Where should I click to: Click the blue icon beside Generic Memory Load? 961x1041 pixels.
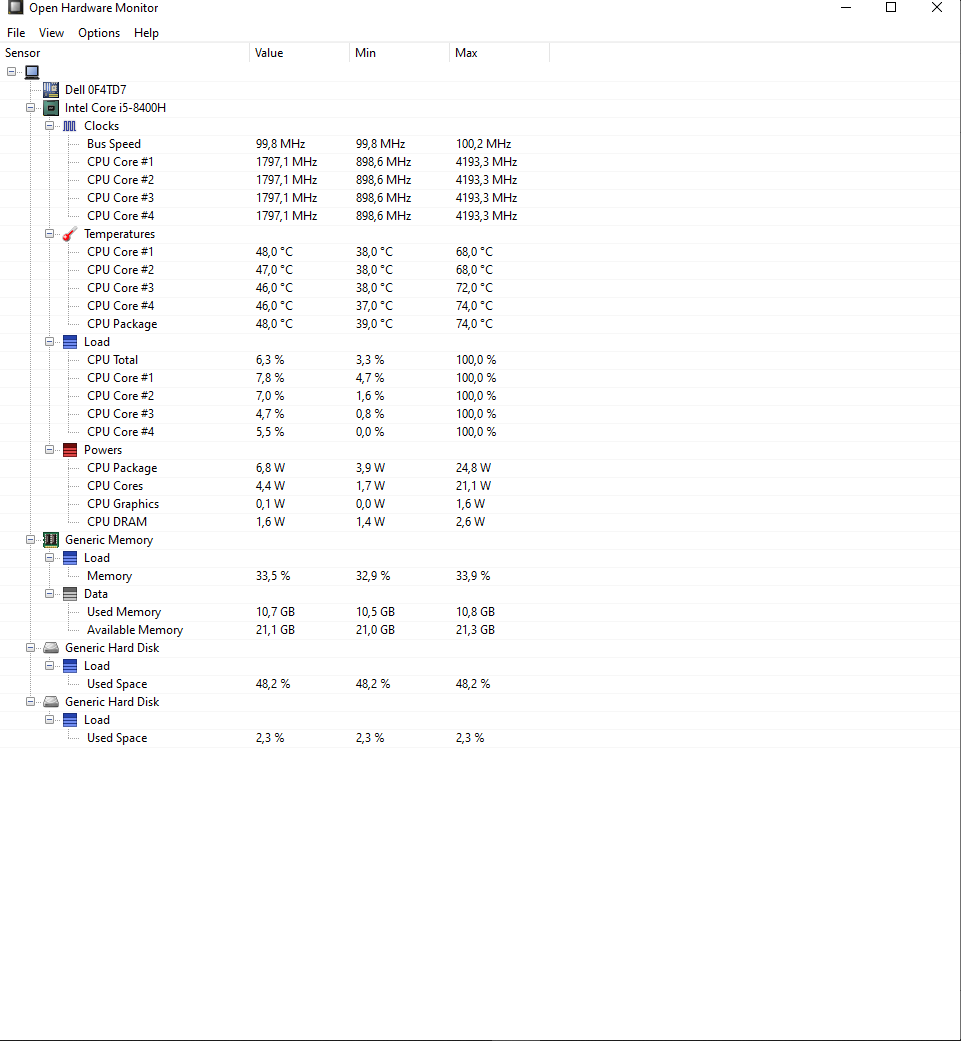click(x=70, y=558)
